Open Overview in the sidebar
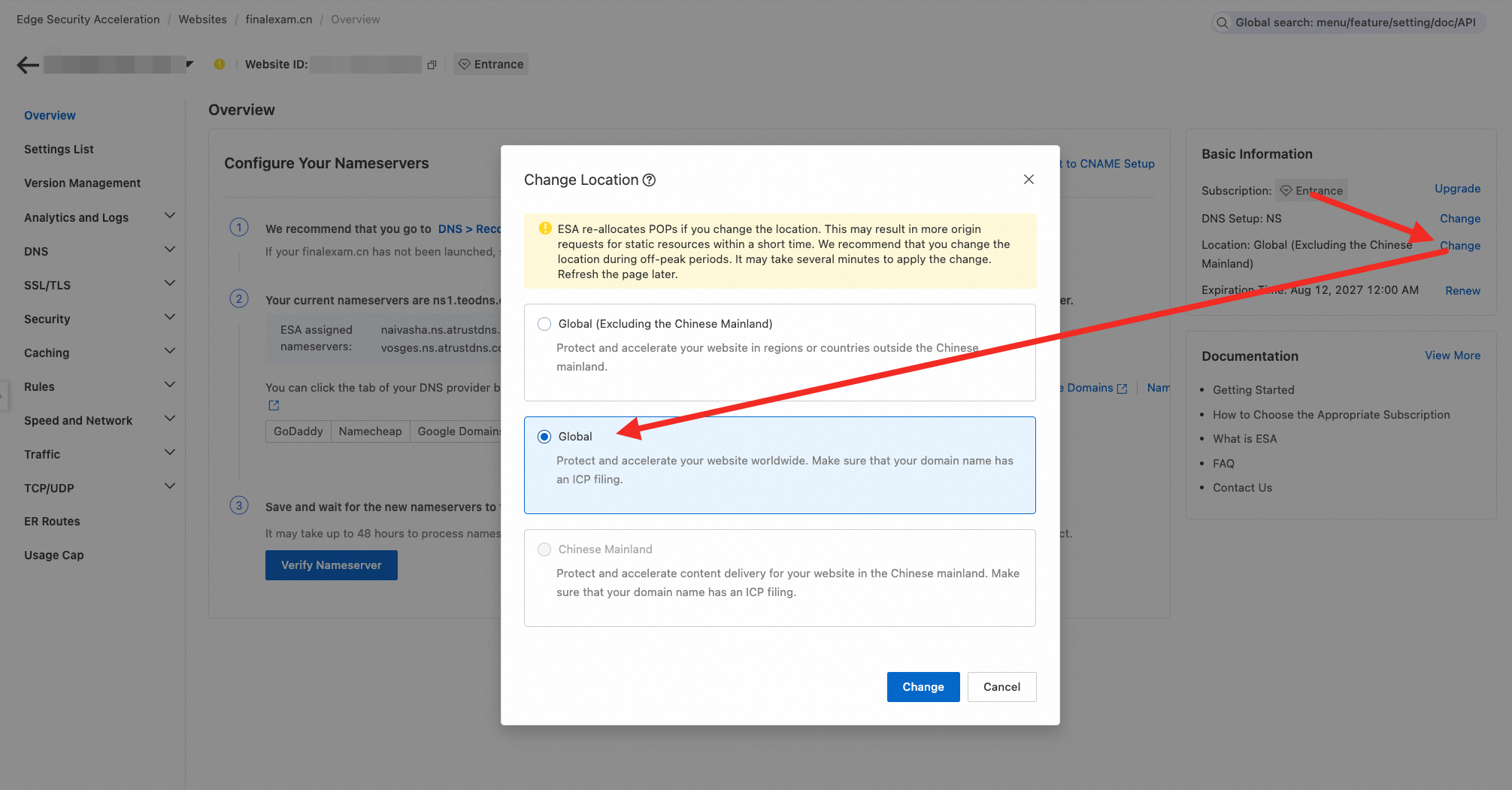 pyautogui.click(x=50, y=115)
